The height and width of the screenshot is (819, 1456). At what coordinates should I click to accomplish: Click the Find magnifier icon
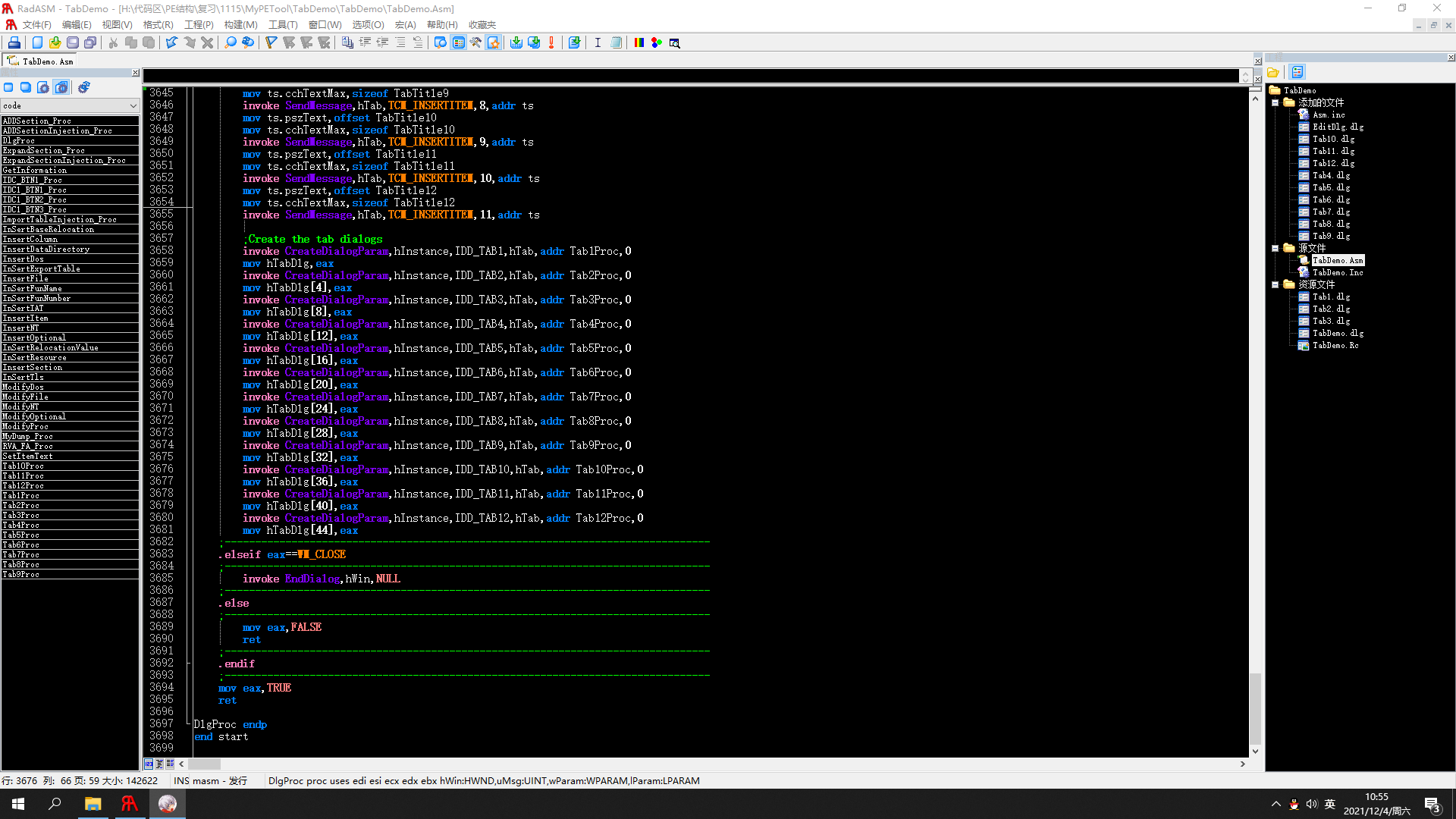pos(231,42)
